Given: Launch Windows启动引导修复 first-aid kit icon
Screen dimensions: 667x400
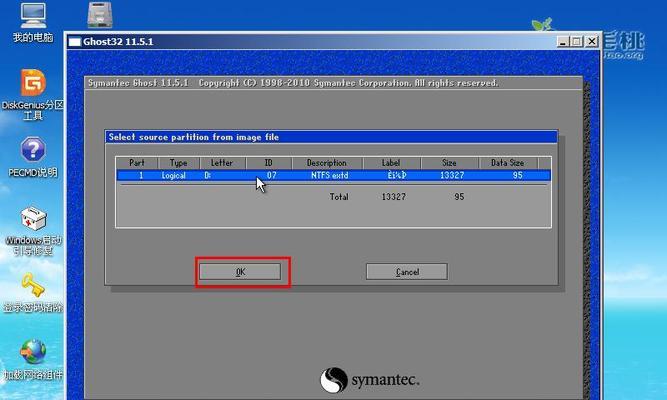Looking at the screenshot, I should point(33,230).
